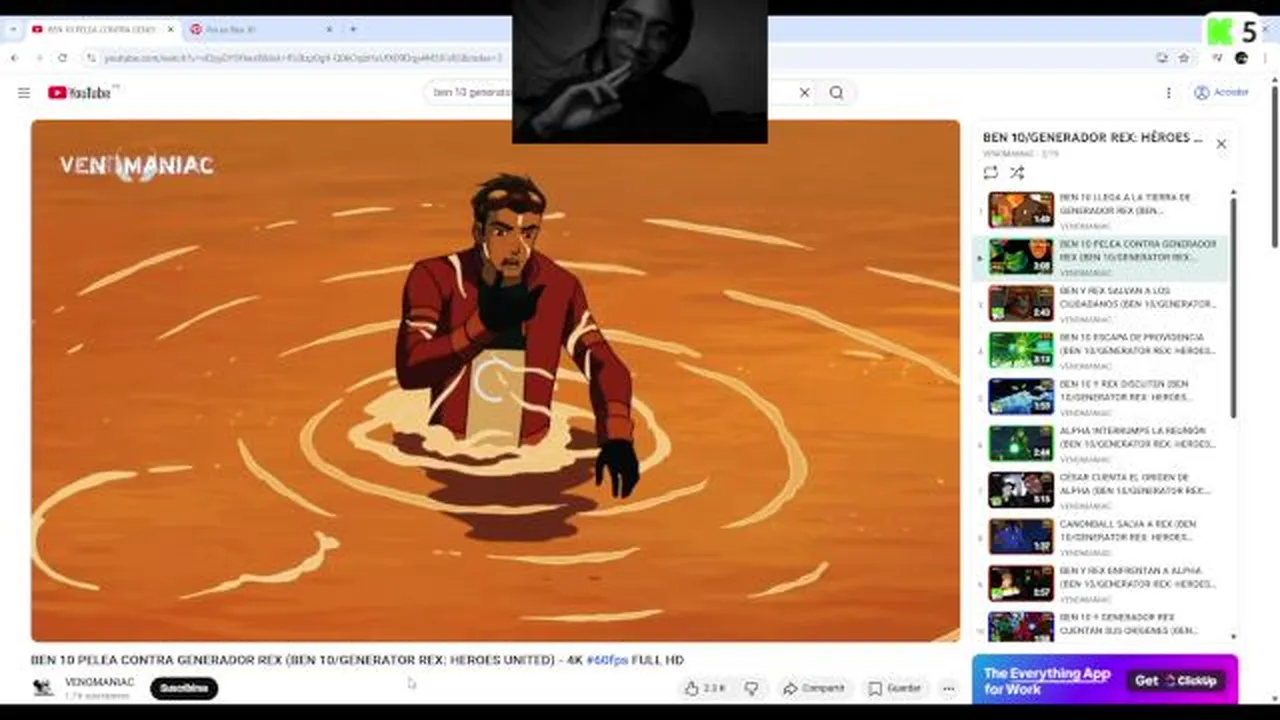Open BEN 10/GENERADOR REX: HÉROES playlist title
Image resolution: width=1280 pixels, height=720 pixels.
pyautogui.click(x=1092, y=138)
